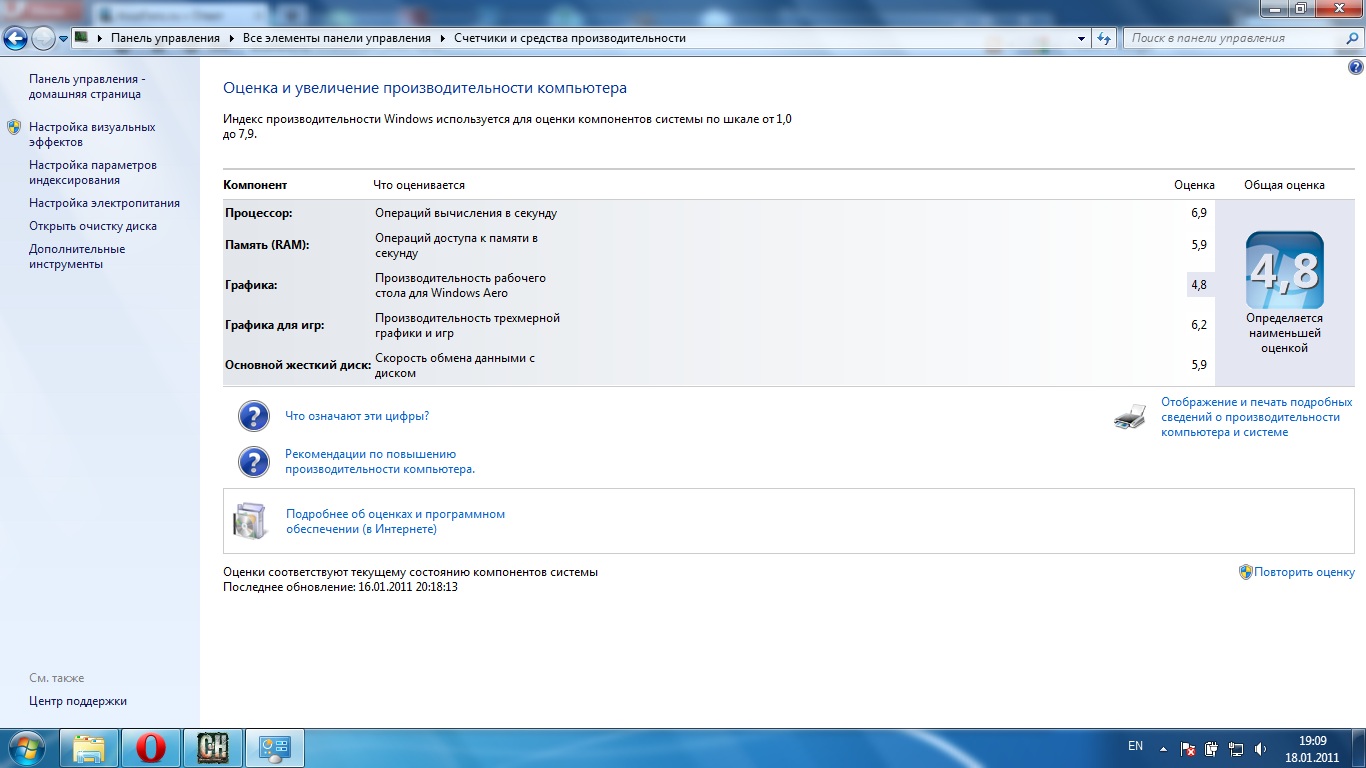Click the EN language indicator
This screenshot has height=768, width=1366.
(1135, 746)
